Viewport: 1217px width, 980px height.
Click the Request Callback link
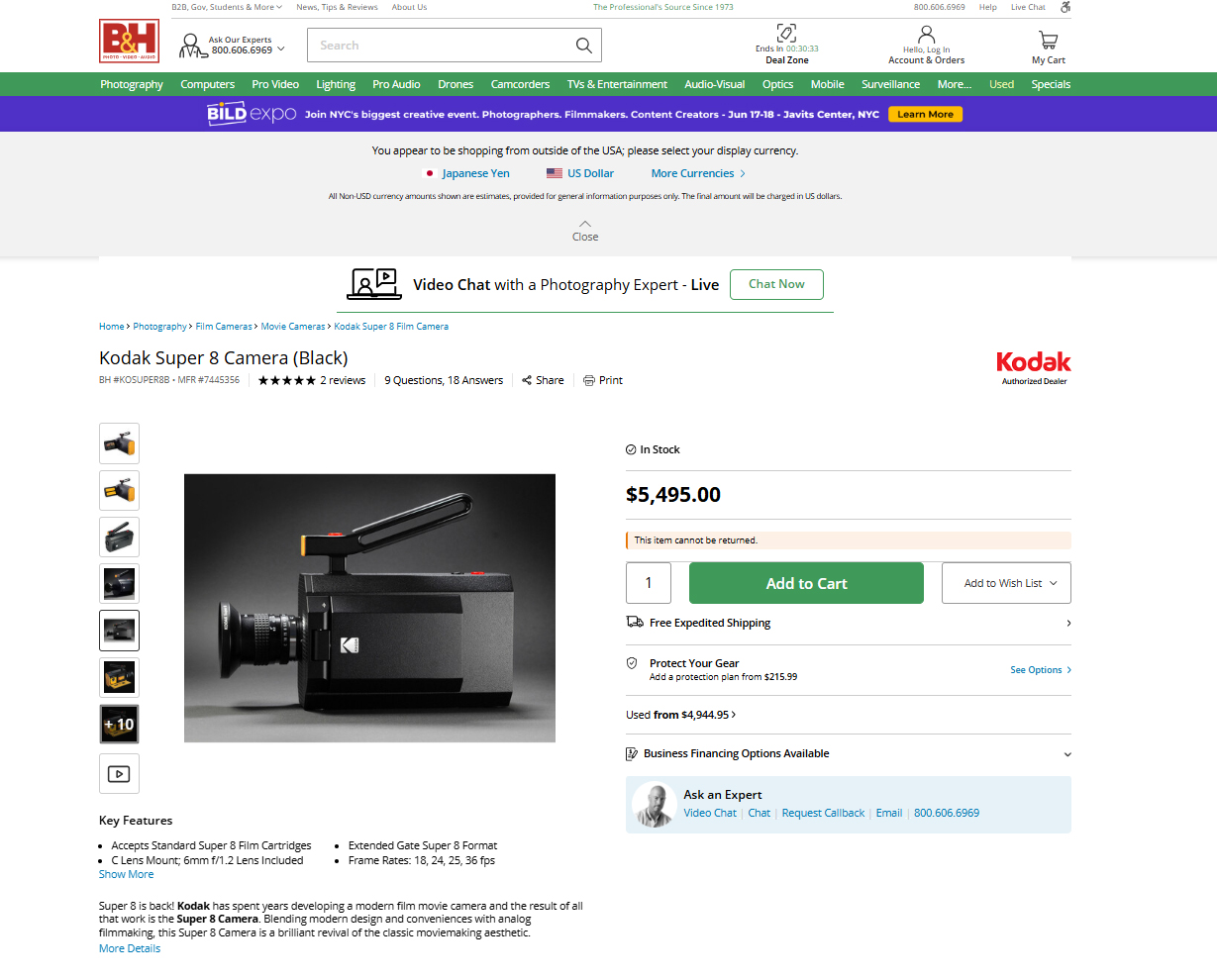(823, 813)
